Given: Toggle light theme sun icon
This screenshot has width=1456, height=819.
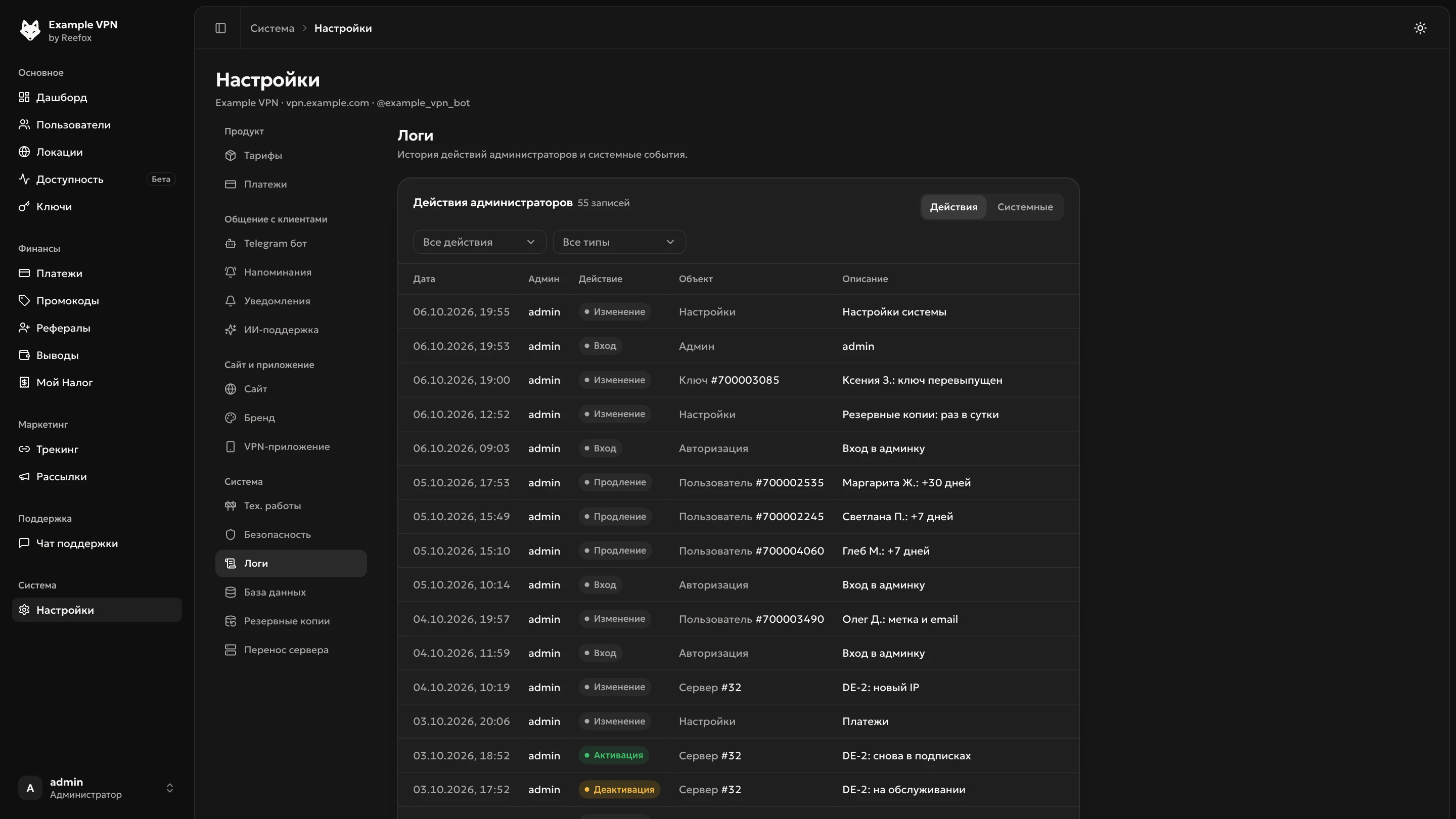Looking at the screenshot, I should tap(1420, 28).
